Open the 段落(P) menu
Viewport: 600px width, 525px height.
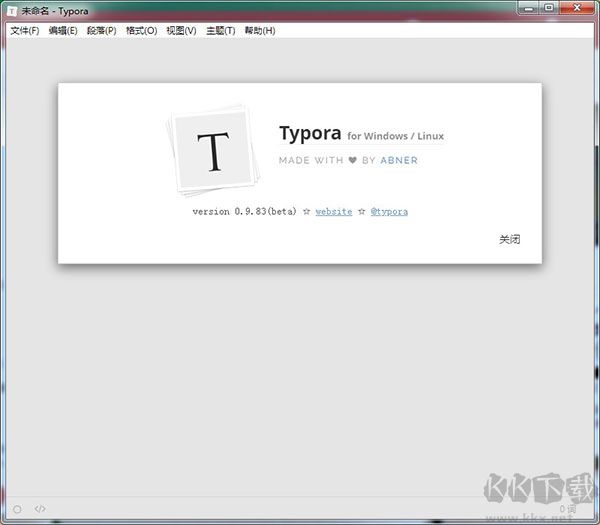[101, 31]
